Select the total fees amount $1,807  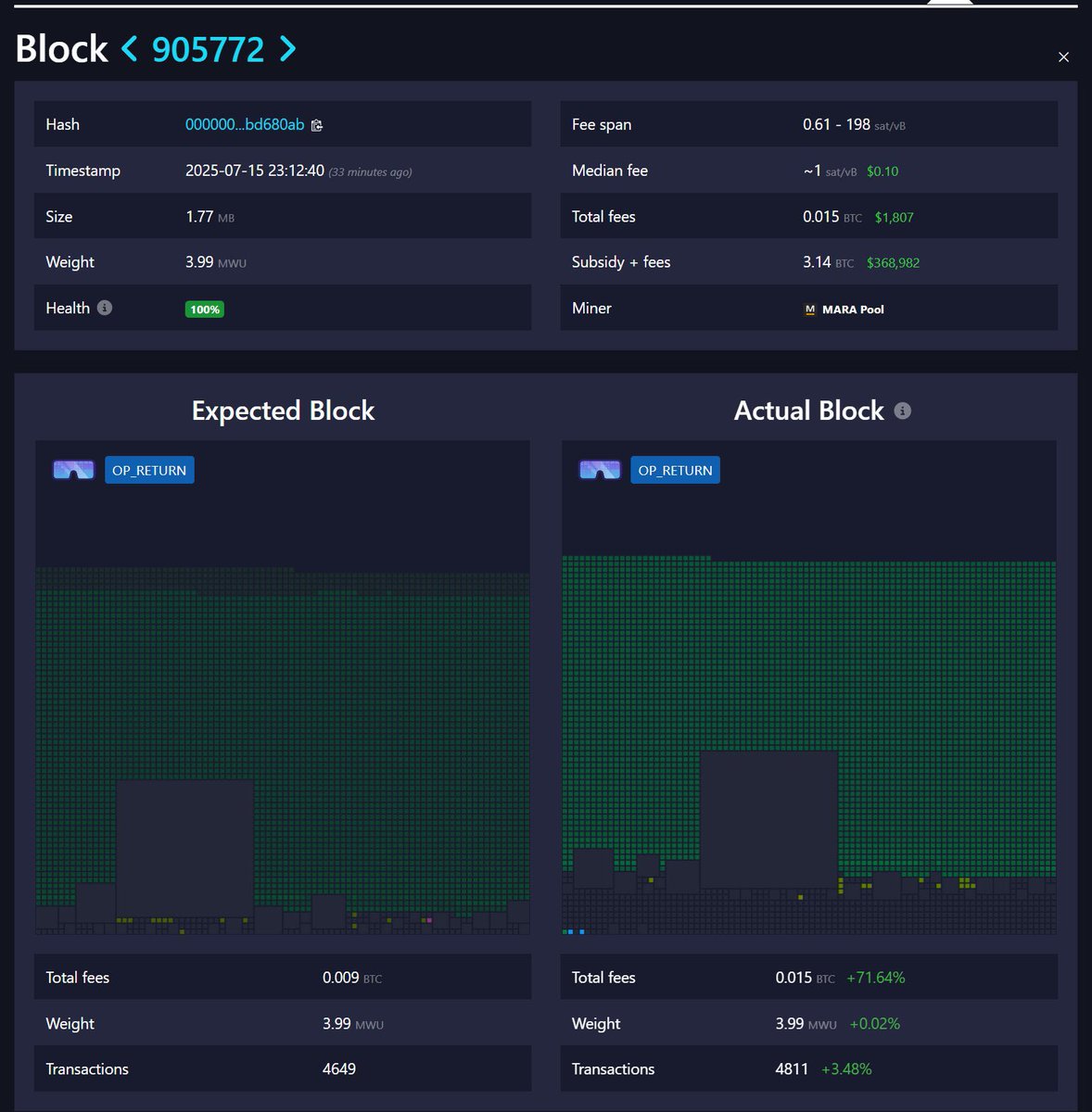point(895,217)
